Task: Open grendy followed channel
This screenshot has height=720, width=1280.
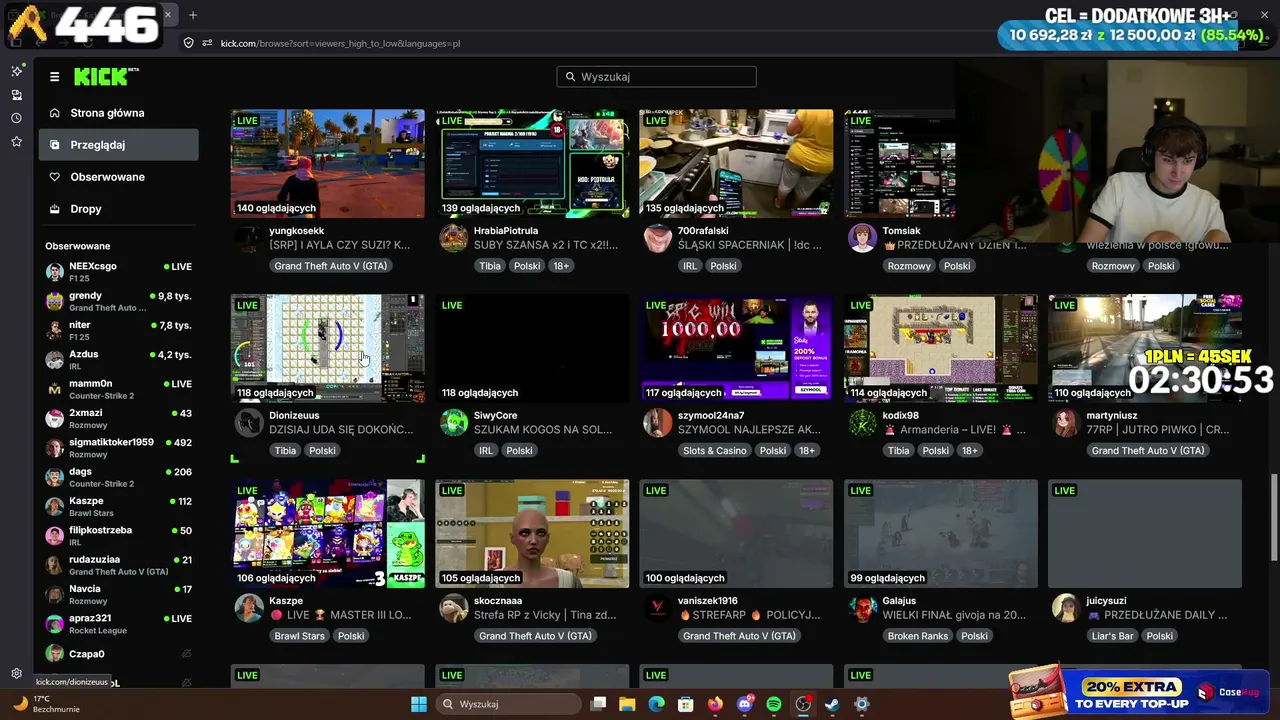Action: (x=118, y=301)
